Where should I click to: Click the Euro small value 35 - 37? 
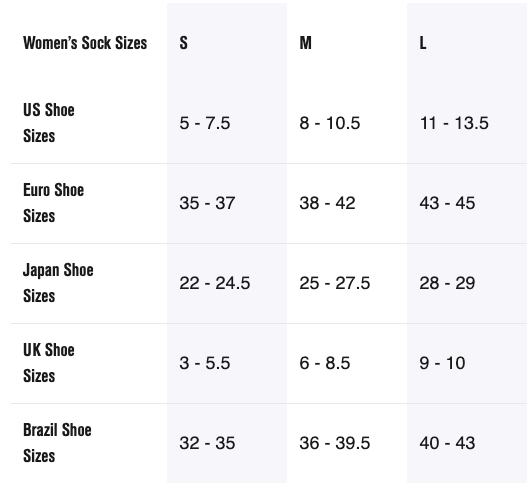point(207,203)
